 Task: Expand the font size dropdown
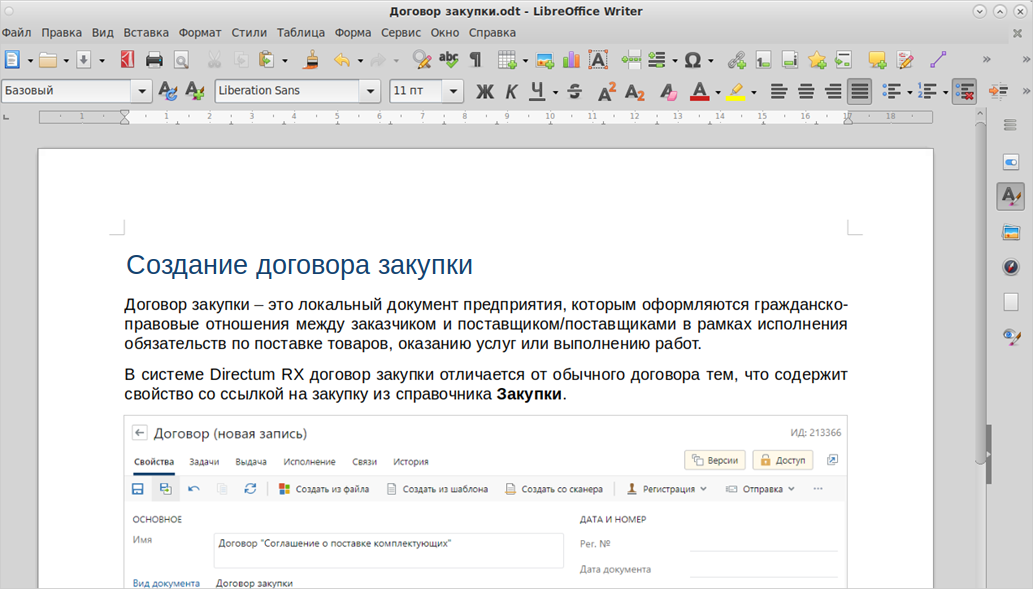pyautogui.click(x=454, y=91)
